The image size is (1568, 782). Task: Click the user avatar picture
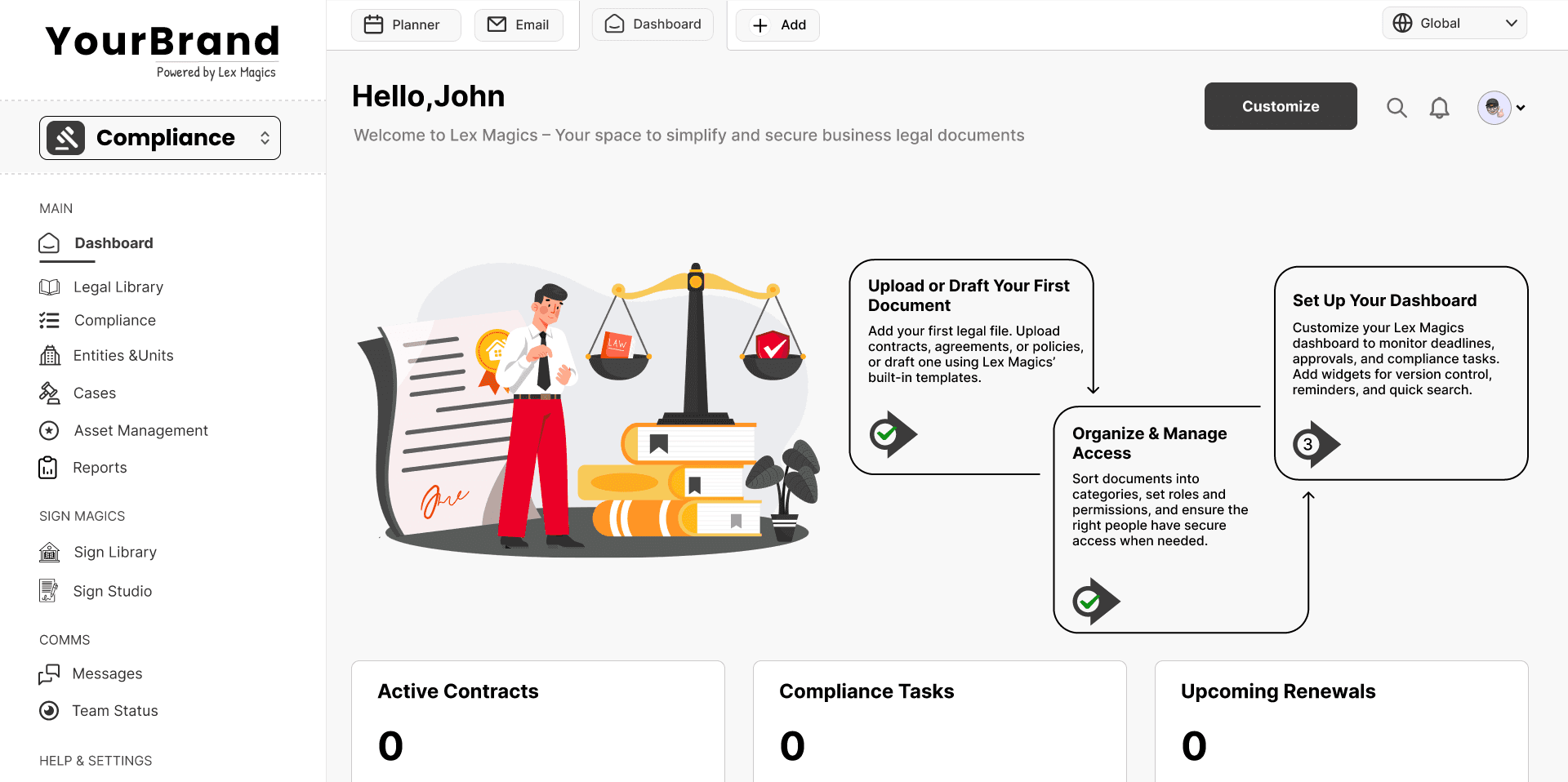[x=1494, y=107]
